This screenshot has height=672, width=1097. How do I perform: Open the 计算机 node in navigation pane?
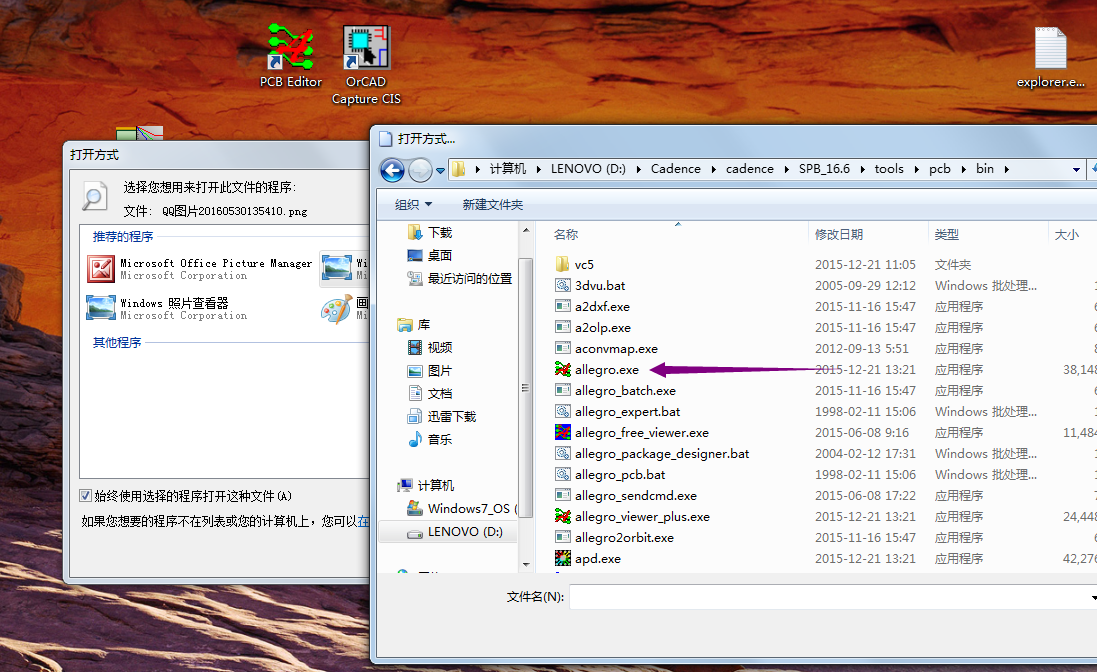(x=426, y=485)
